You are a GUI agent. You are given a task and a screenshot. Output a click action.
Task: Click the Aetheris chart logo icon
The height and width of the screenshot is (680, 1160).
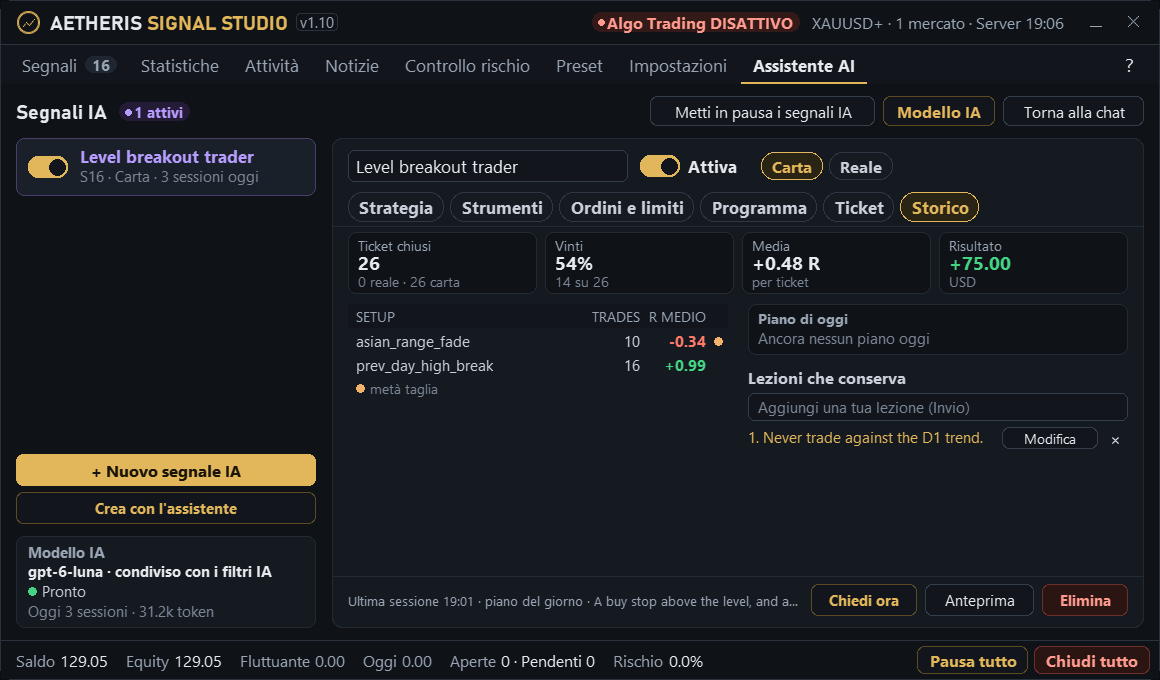(28, 23)
